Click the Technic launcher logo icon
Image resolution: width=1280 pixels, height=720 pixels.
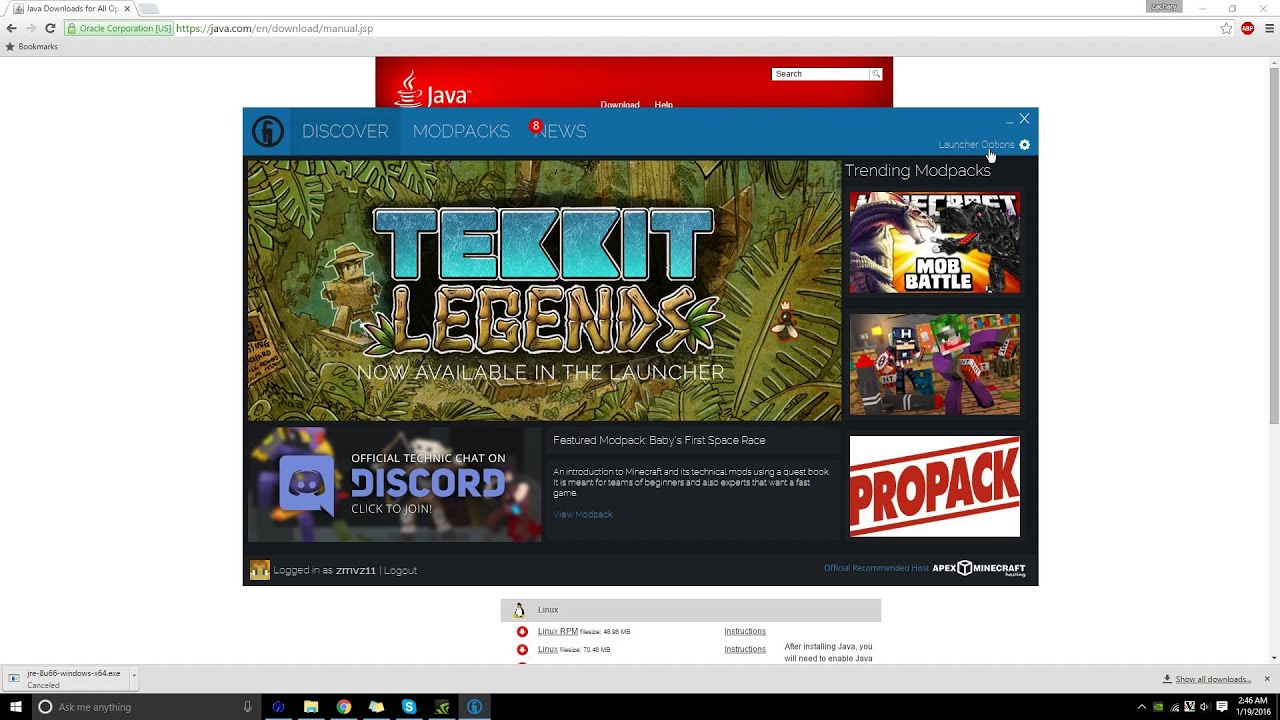[x=267, y=131]
